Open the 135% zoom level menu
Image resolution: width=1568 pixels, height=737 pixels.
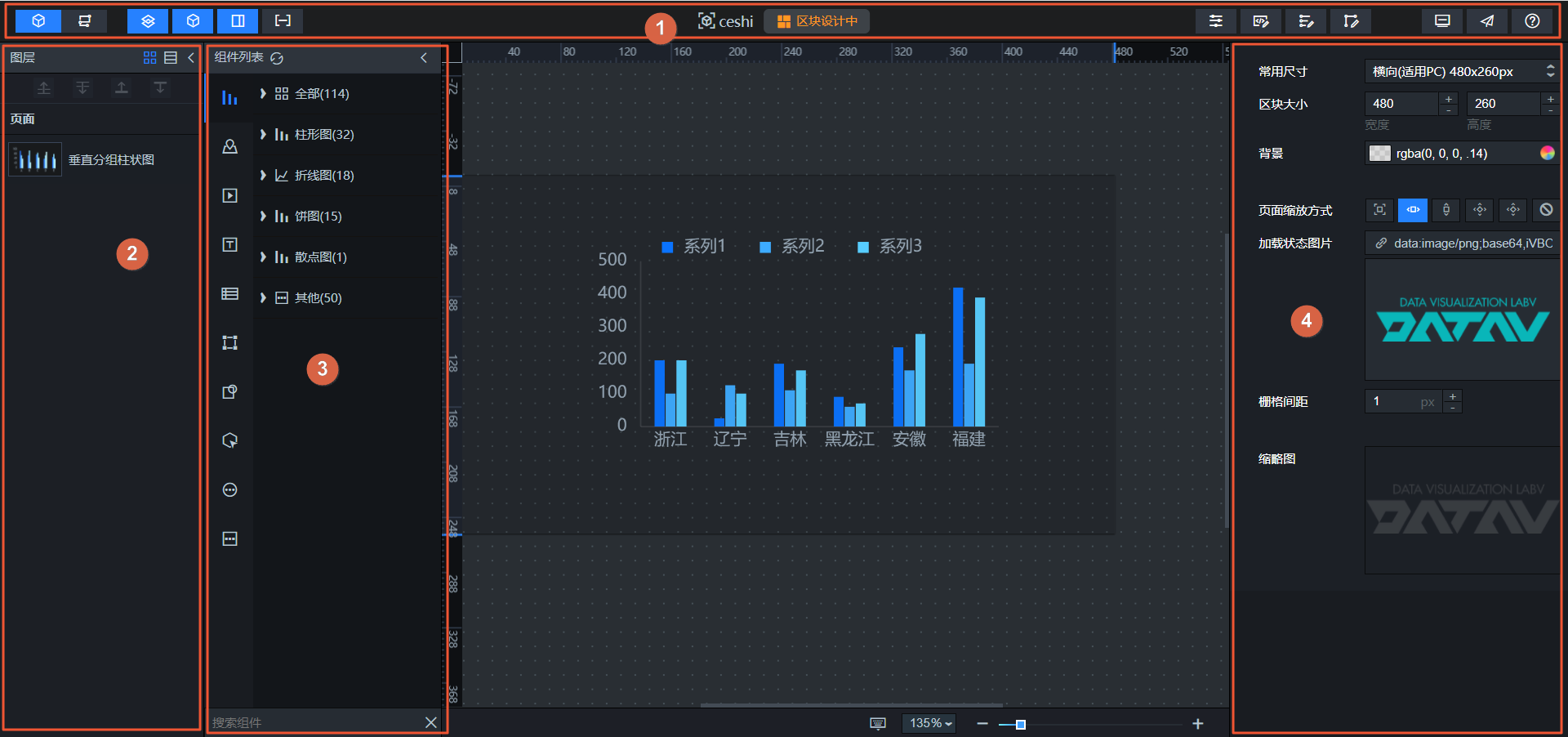pos(930,723)
